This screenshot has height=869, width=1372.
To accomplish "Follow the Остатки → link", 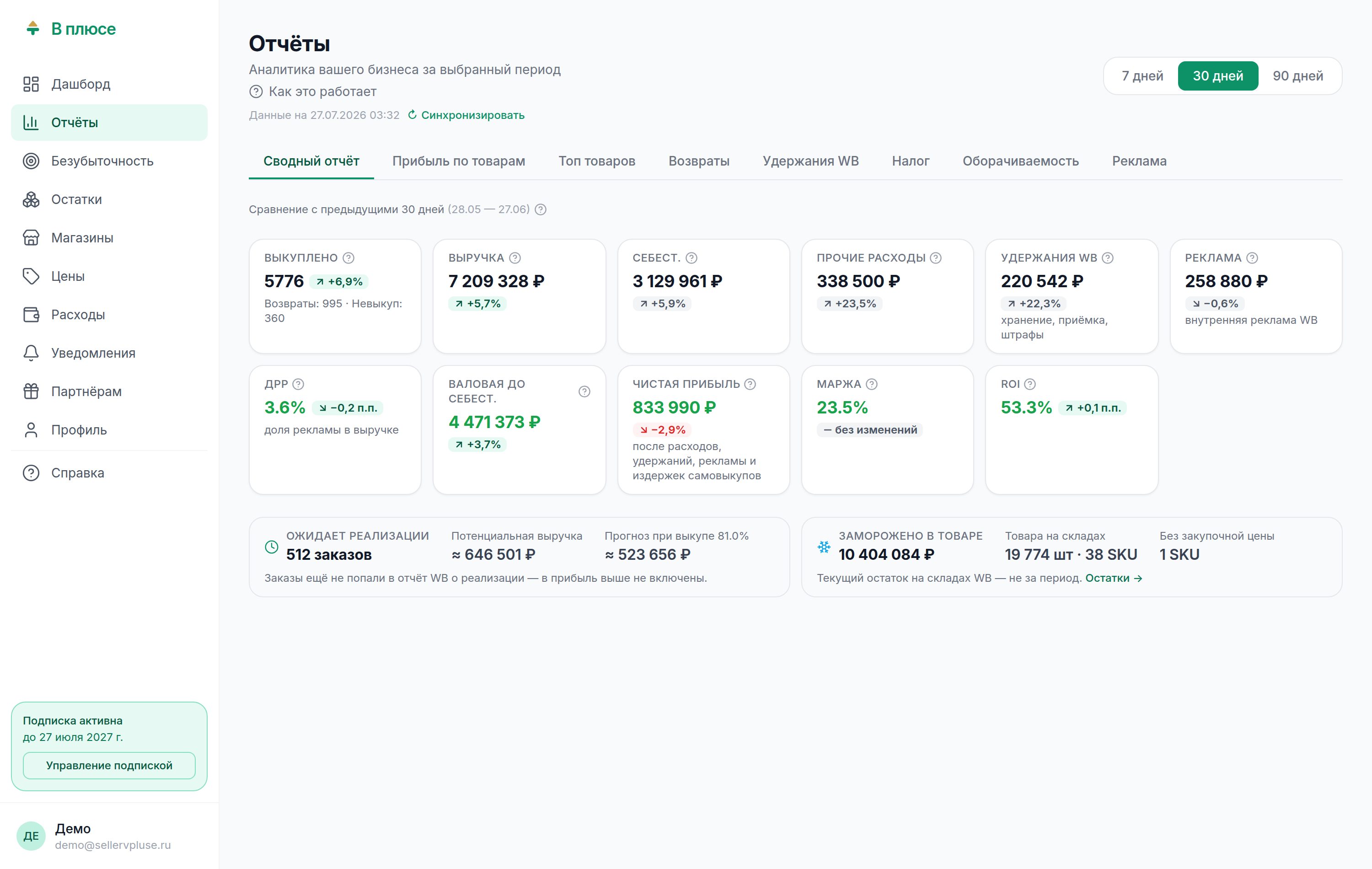I will pos(1114,578).
